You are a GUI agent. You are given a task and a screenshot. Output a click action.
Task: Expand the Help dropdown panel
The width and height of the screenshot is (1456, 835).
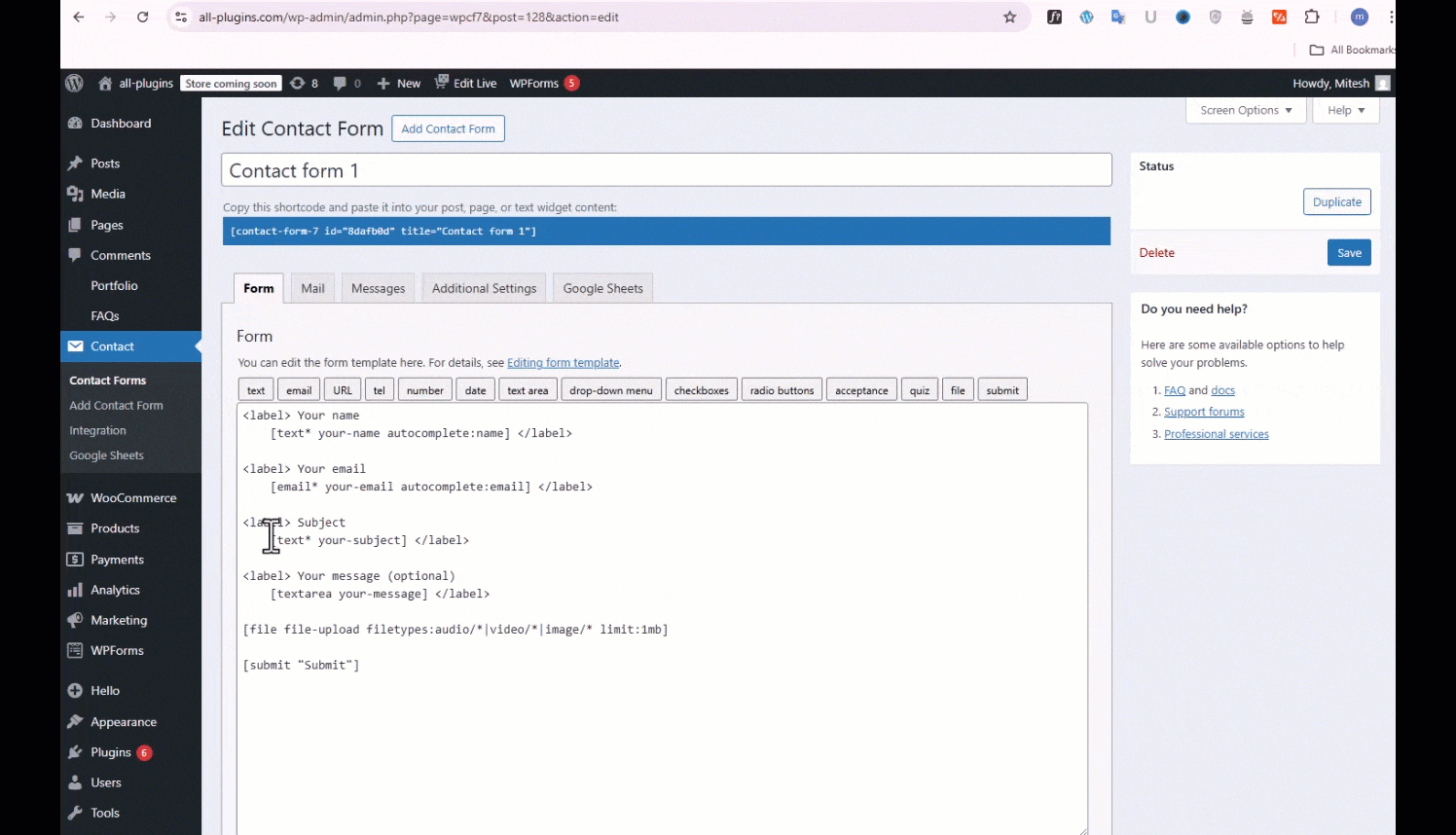pos(1345,111)
